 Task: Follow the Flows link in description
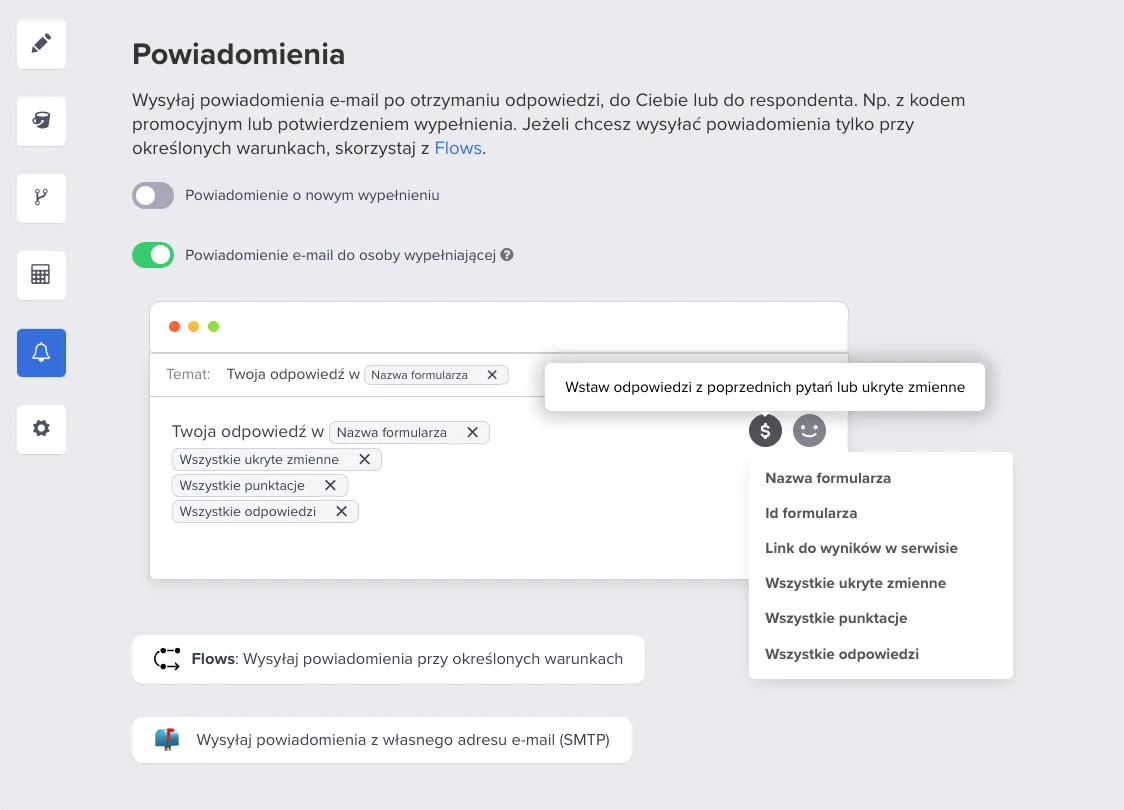[x=458, y=148]
